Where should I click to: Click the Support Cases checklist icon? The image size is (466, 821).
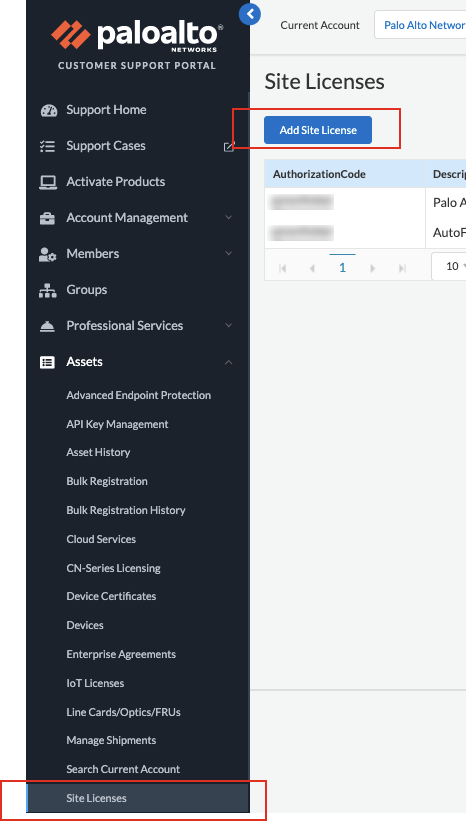[x=48, y=146]
